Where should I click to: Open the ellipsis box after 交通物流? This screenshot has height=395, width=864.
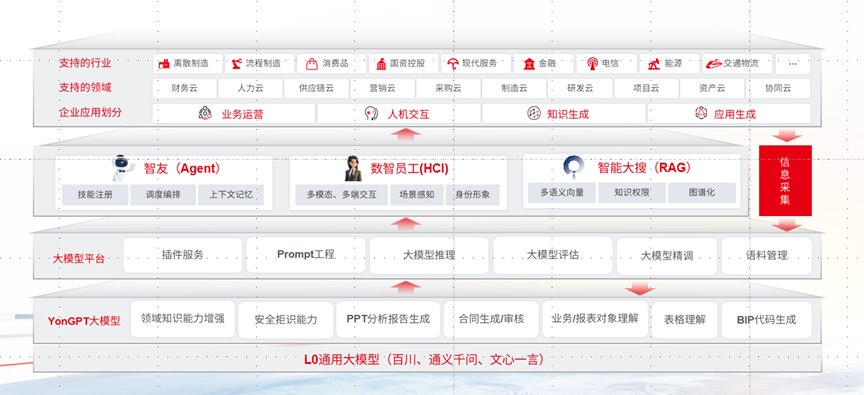coord(793,64)
